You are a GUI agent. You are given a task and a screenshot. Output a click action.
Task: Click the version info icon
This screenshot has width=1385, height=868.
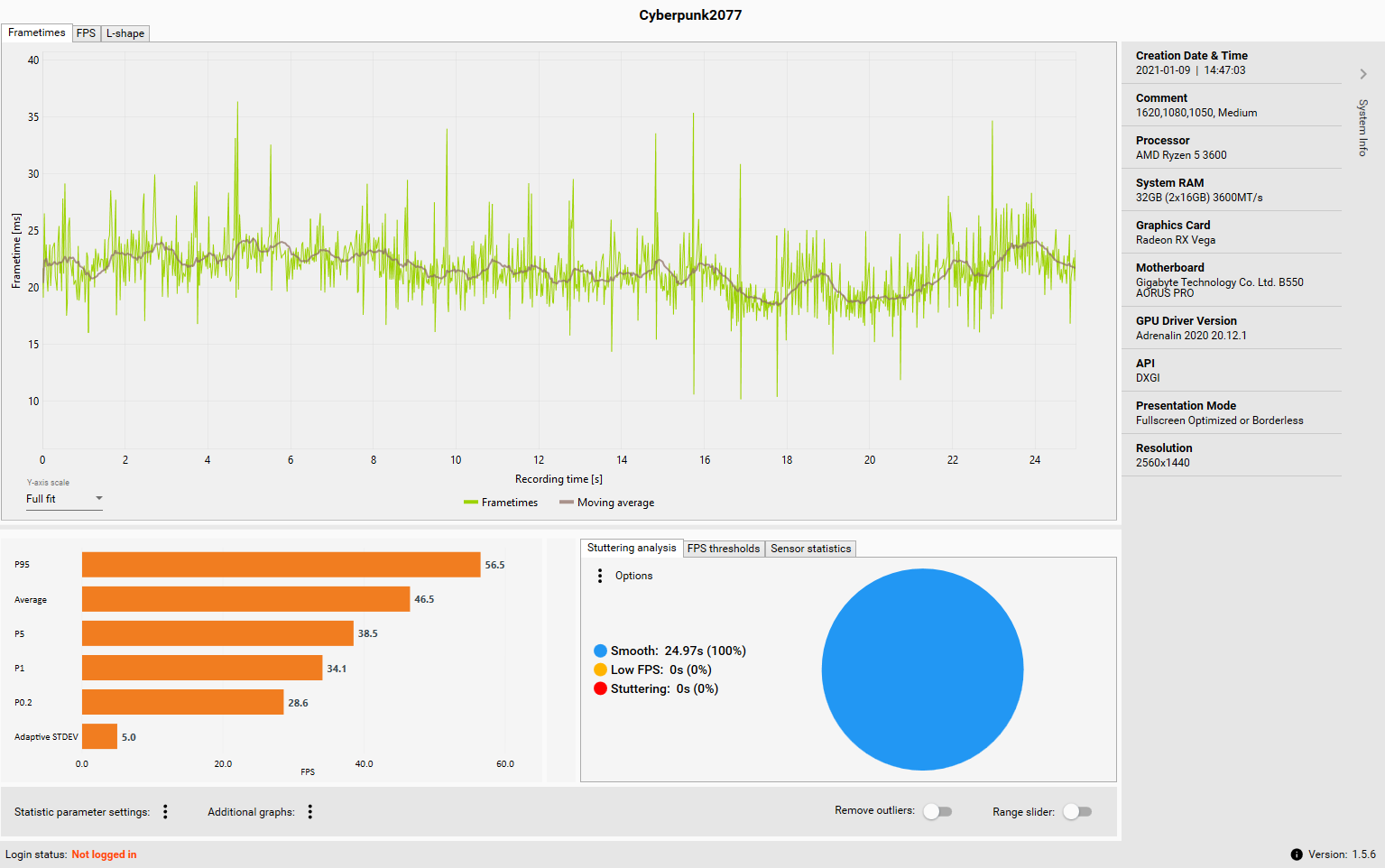(1297, 854)
